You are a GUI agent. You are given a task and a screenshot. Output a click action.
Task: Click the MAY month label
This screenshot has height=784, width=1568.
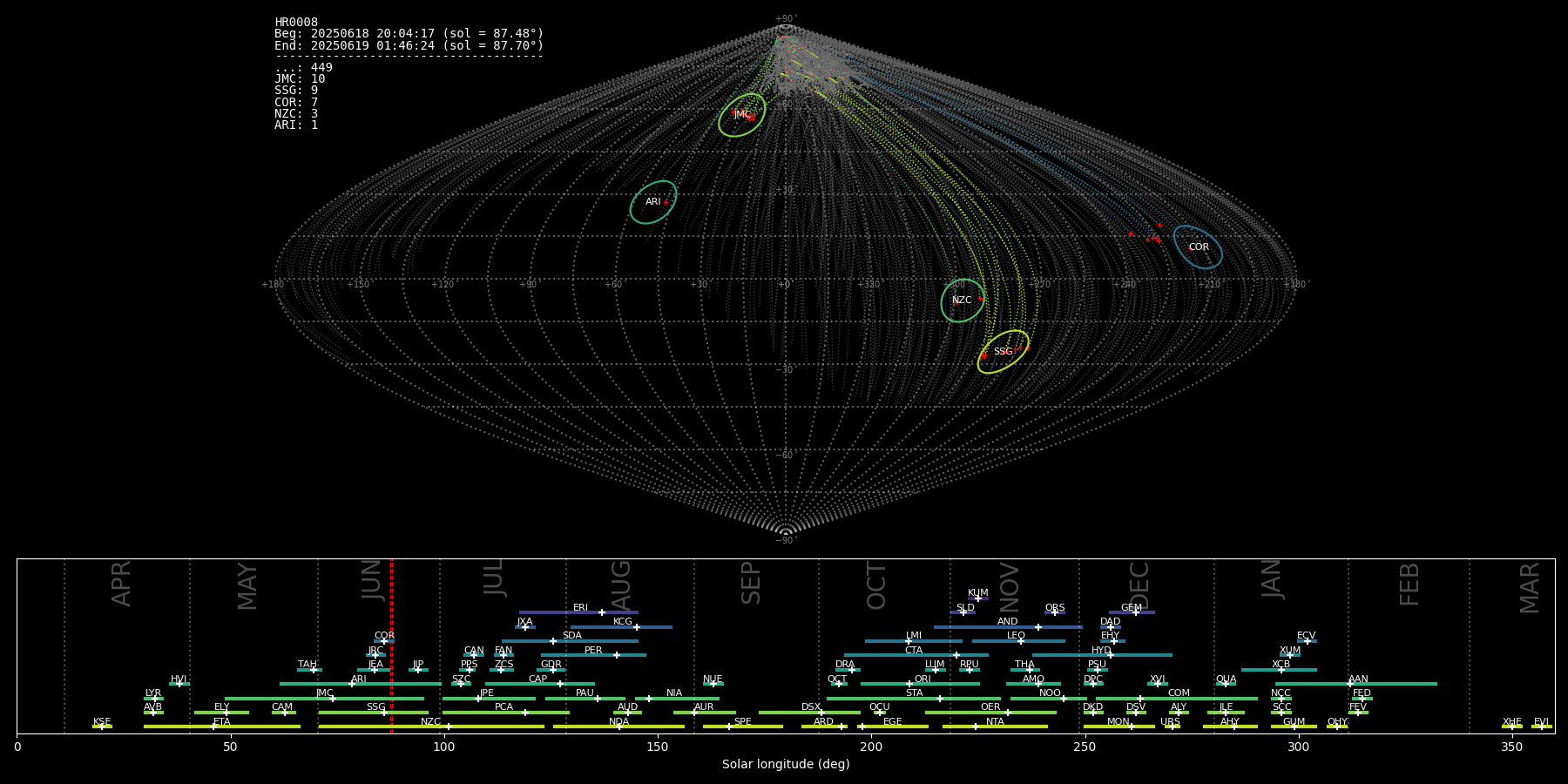tap(247, 586)
